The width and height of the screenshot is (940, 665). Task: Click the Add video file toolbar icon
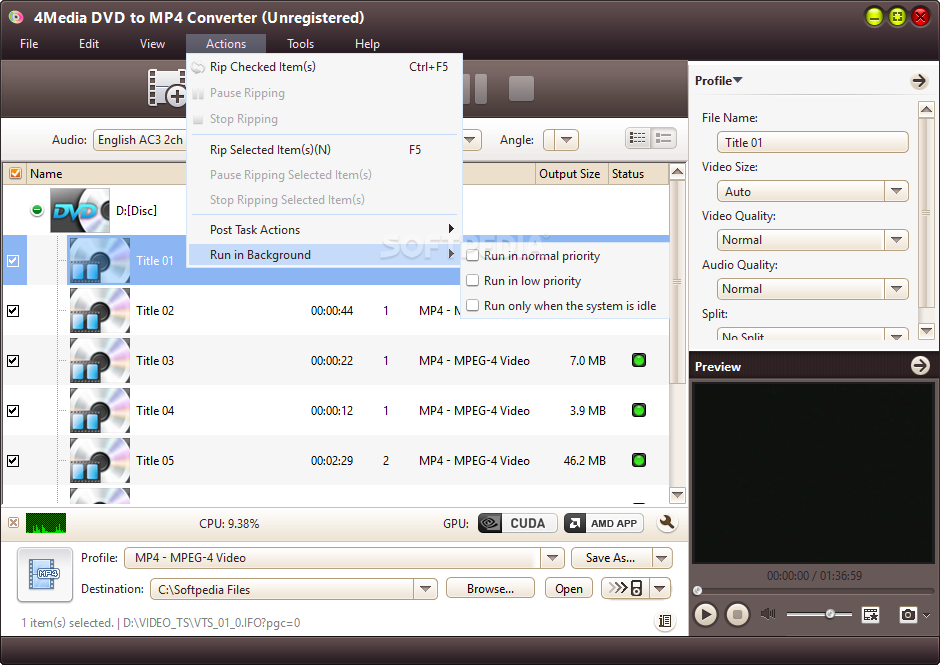click(x=167, y=88)
